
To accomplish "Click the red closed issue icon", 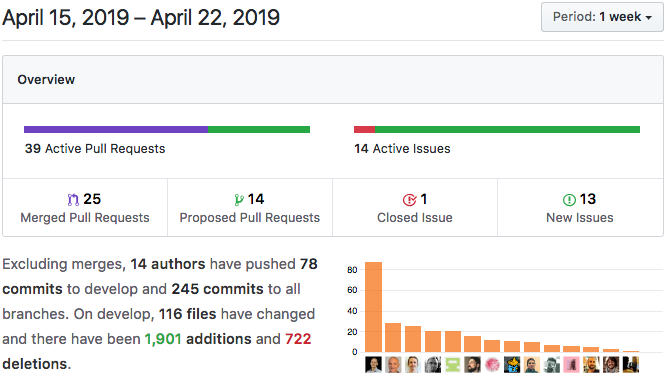I will coord(409,200).
